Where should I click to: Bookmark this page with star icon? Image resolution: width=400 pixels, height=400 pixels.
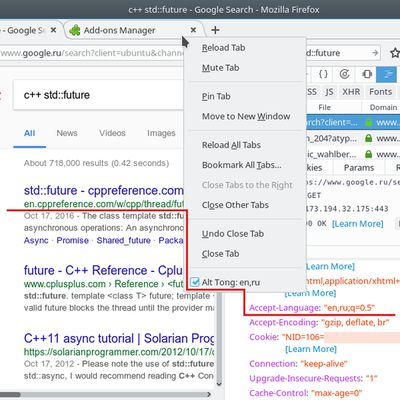pos(395,53)
